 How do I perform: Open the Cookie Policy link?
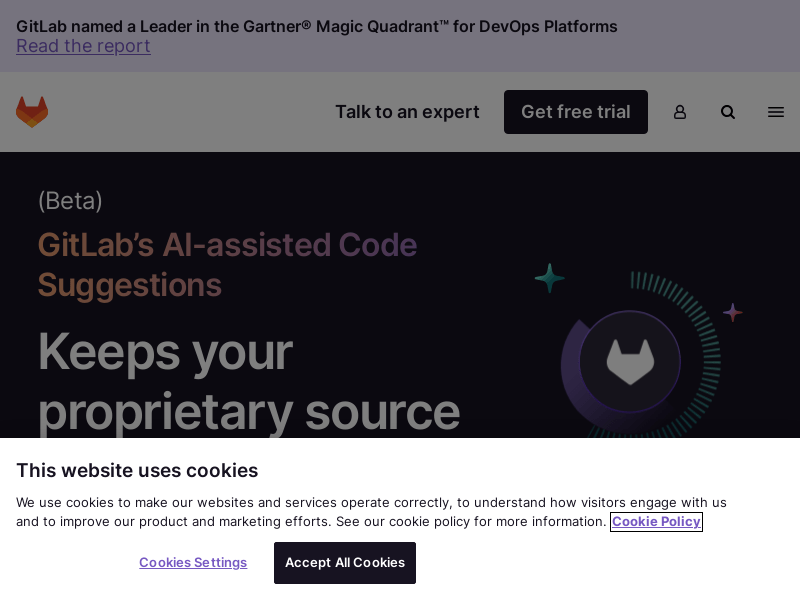click(x=656, y=521)
